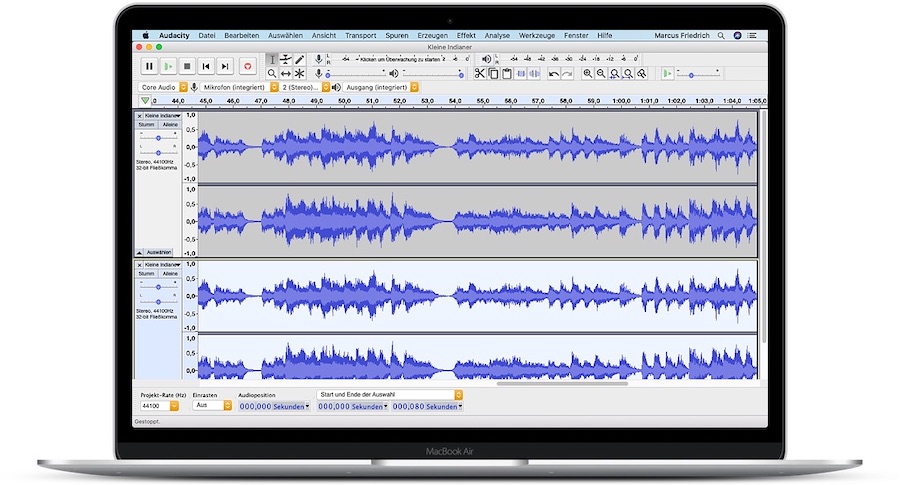
Task: Toggle Alleine on the first track
Action: [x=170, y=125]
